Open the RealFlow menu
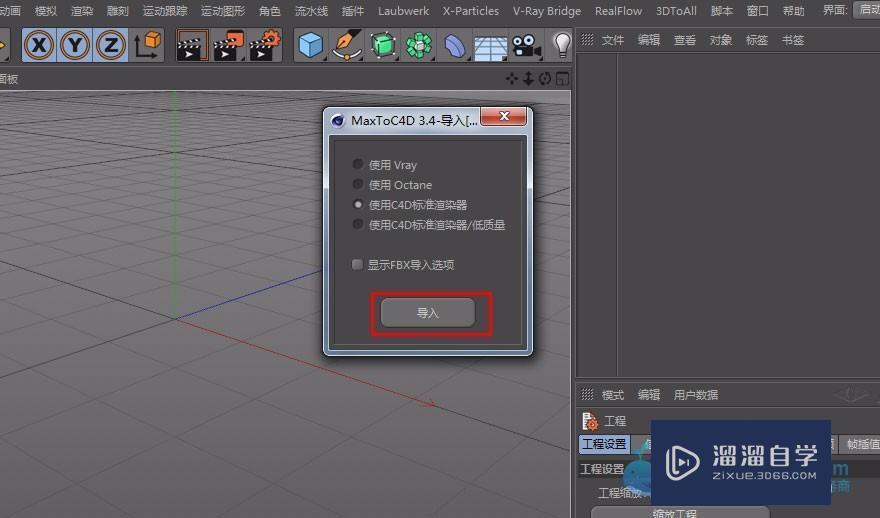 pyautogui.click(x=618, y=11)
